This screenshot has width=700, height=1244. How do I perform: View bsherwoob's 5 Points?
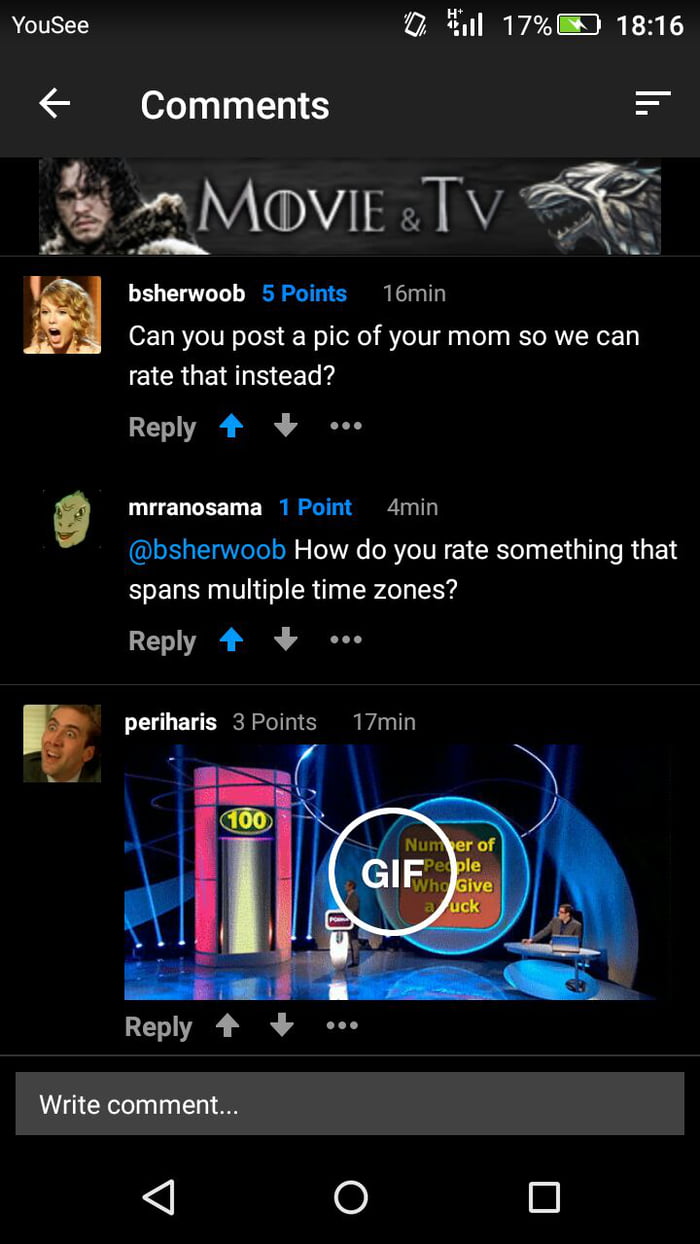pyautogui.click(x=304, y=293)
